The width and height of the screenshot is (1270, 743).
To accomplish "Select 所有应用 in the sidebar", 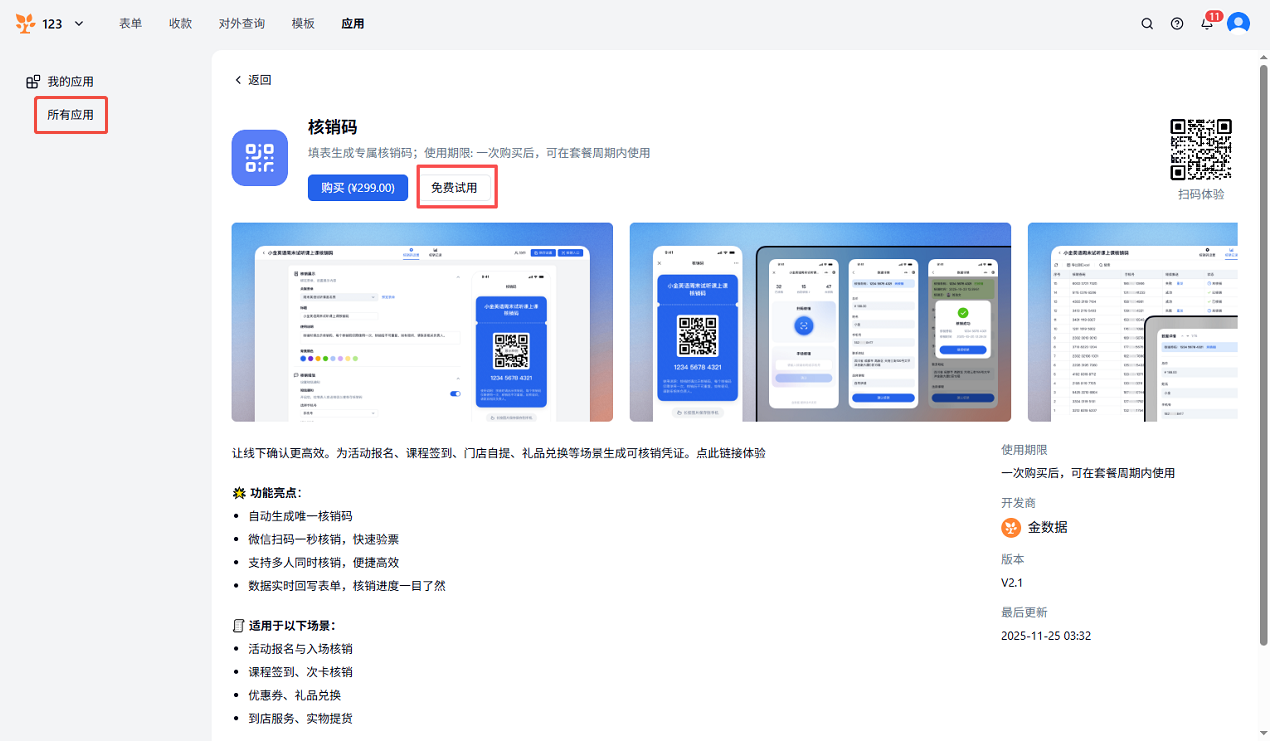I will pyautogui.click(x=70, y=115).
